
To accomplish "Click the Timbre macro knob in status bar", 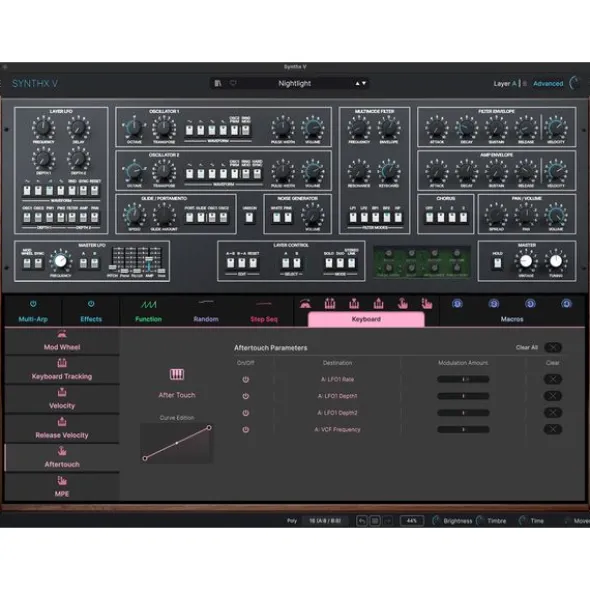I will [480, 521].
